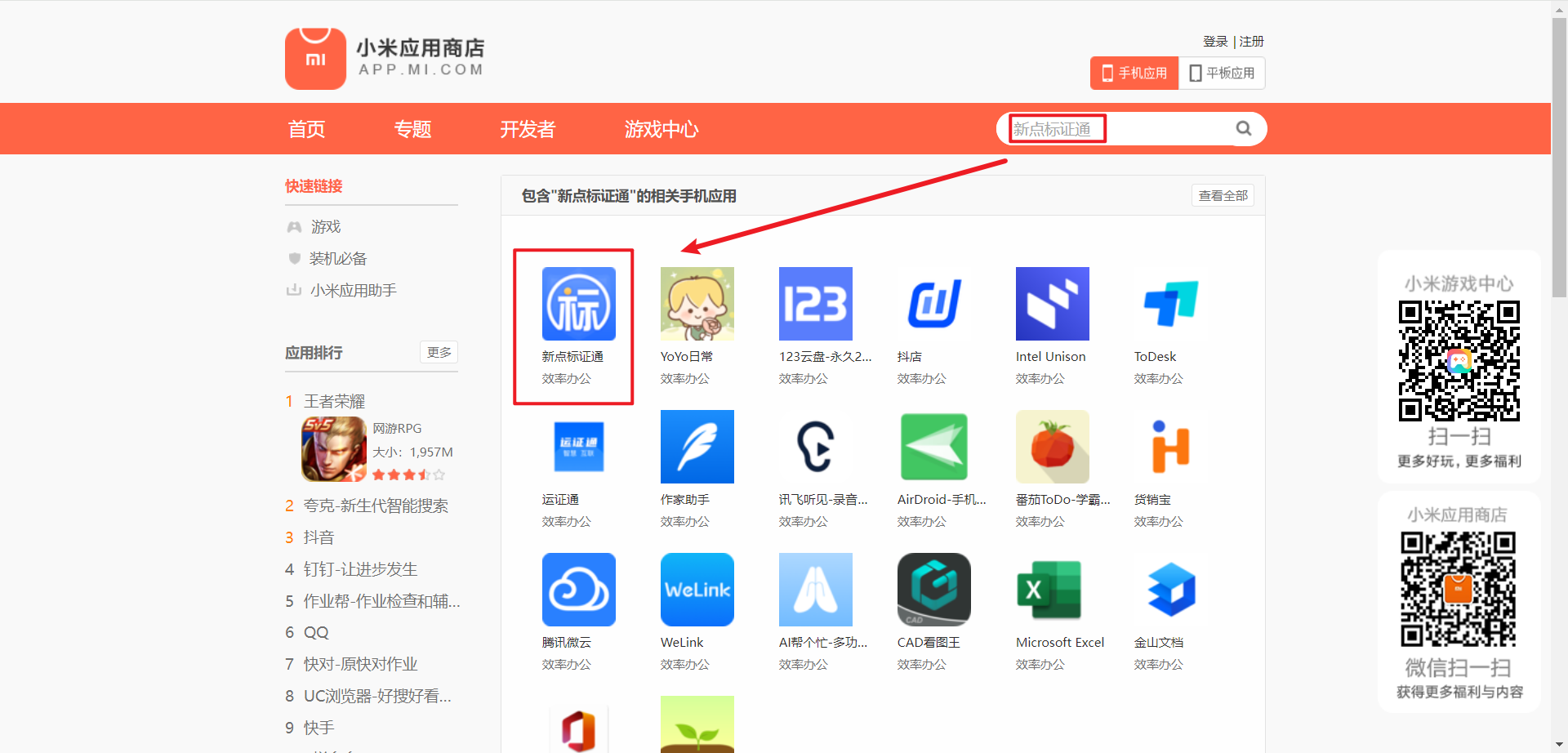
Task: Open the 抖店 app icon
Action: [933, 304]
